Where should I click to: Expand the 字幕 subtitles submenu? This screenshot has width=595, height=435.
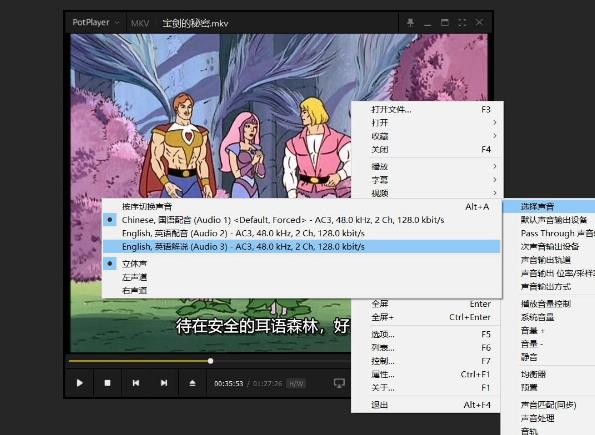(427, 180)
